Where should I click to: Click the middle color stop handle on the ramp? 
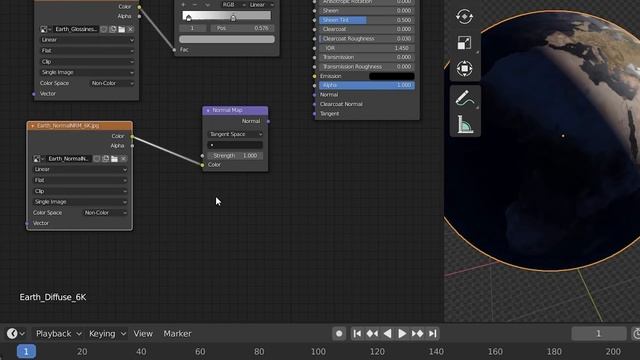(x=233, y=18)
